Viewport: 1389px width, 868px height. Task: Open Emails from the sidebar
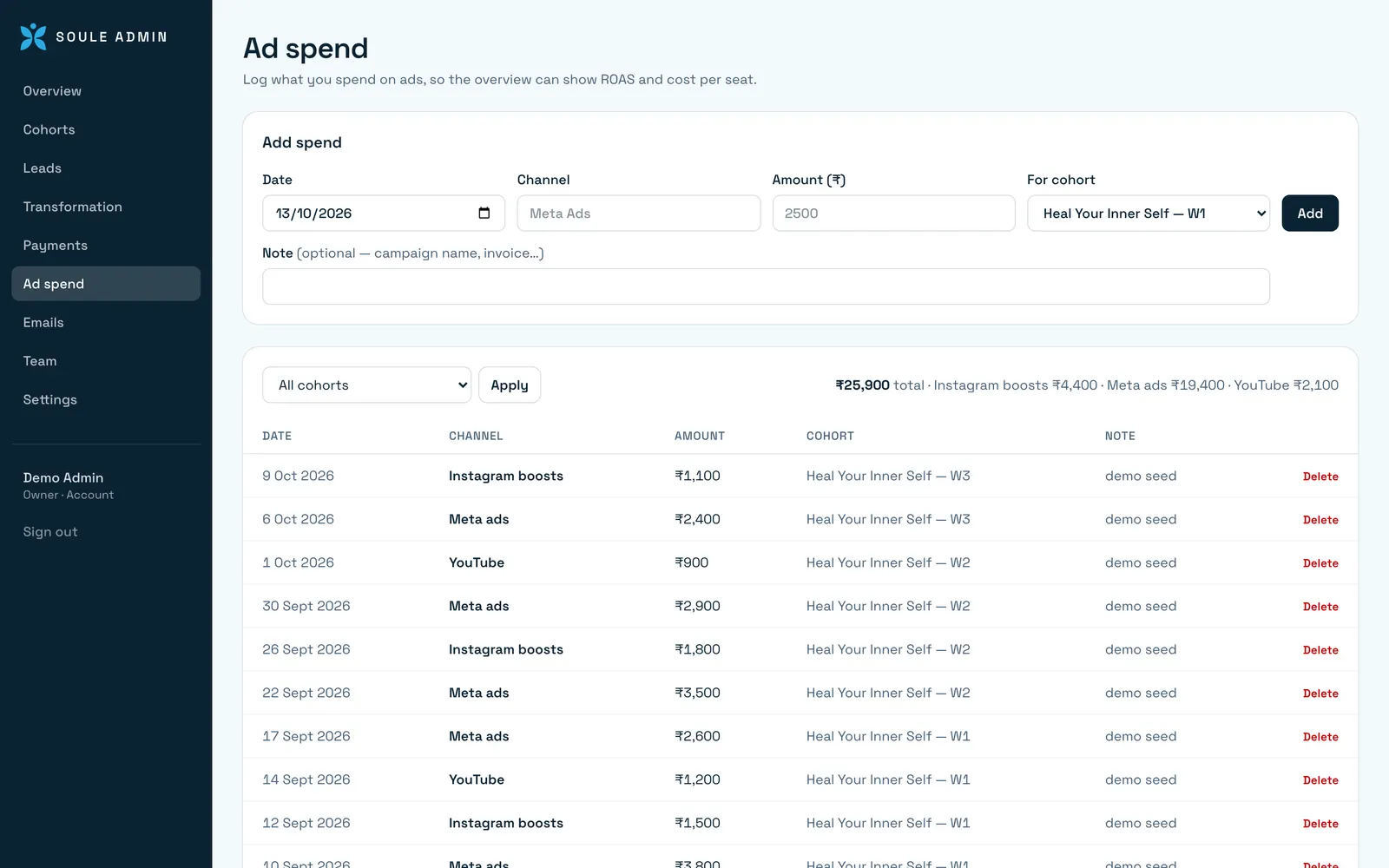[x=106, y=323]
